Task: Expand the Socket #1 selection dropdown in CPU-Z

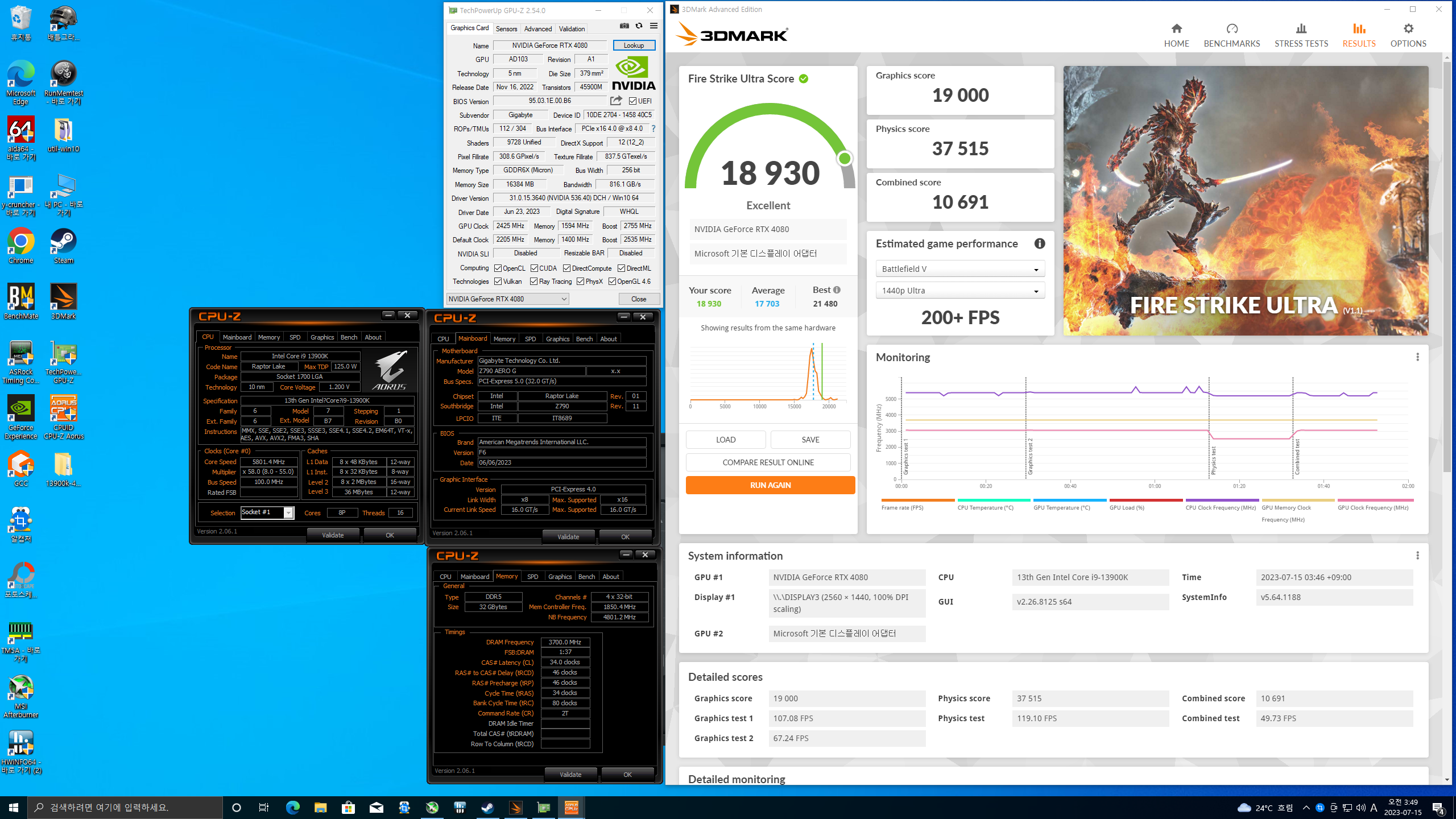Action: [288, 513]
